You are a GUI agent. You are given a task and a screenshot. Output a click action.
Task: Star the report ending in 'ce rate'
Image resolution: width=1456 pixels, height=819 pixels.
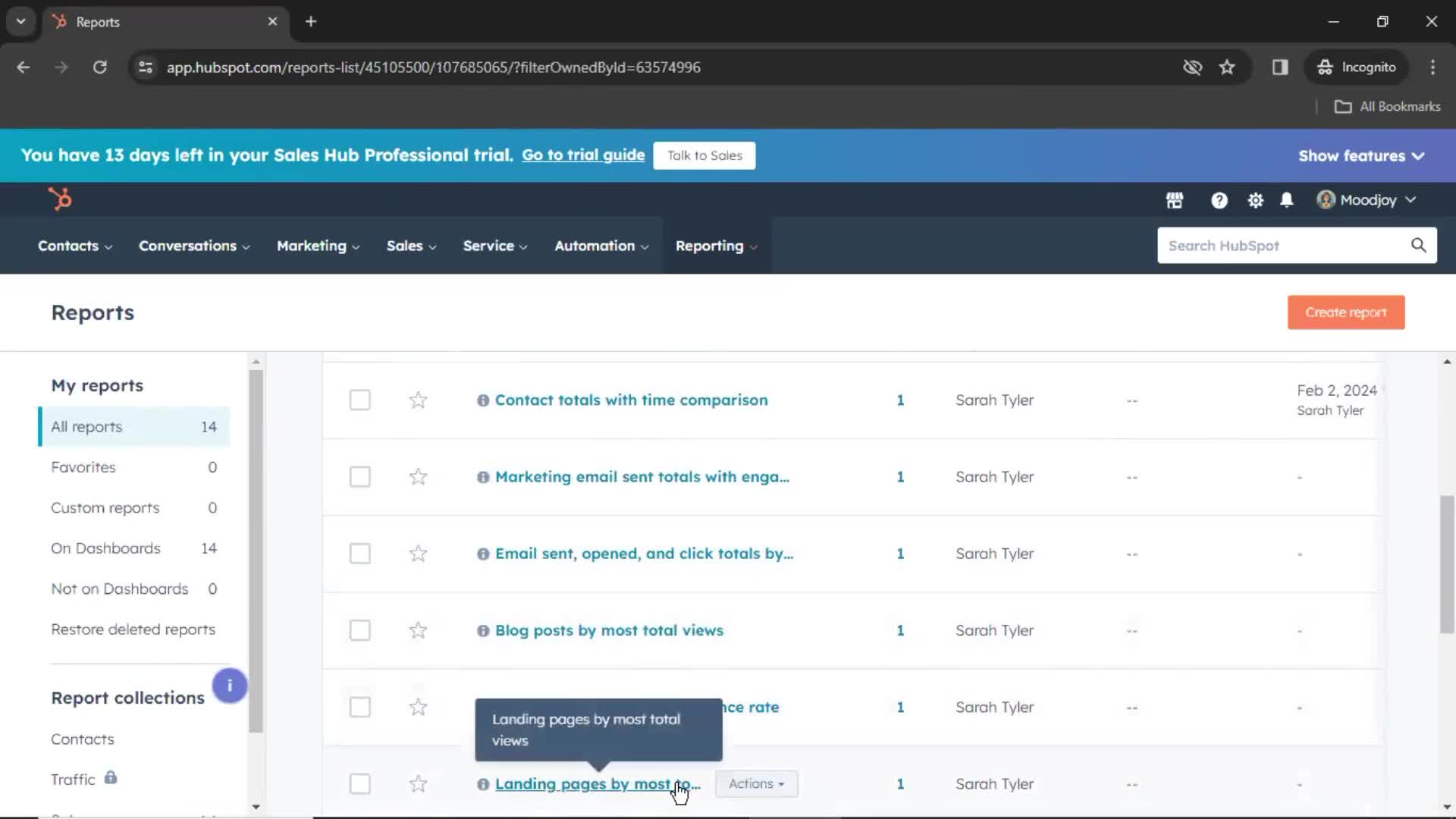(418, 707)
